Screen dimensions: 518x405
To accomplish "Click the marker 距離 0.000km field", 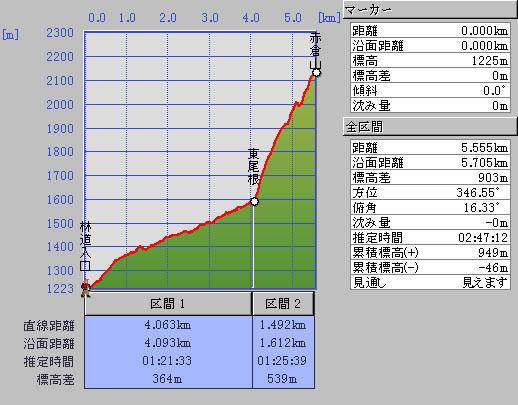I will point(430,31).
